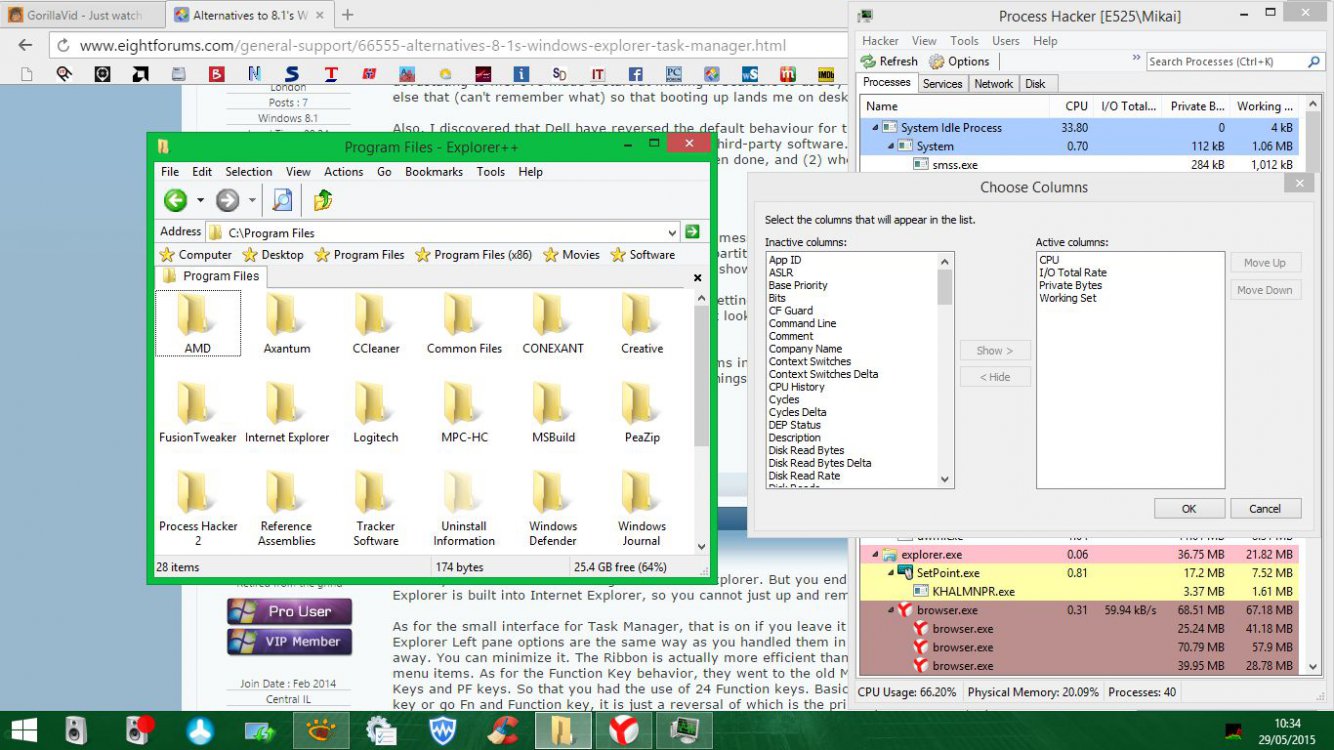Open the Software starred bookmark in Explorer++
Image resolution: width=1334 pixels, height=750 pixels.
click(643, 255)
